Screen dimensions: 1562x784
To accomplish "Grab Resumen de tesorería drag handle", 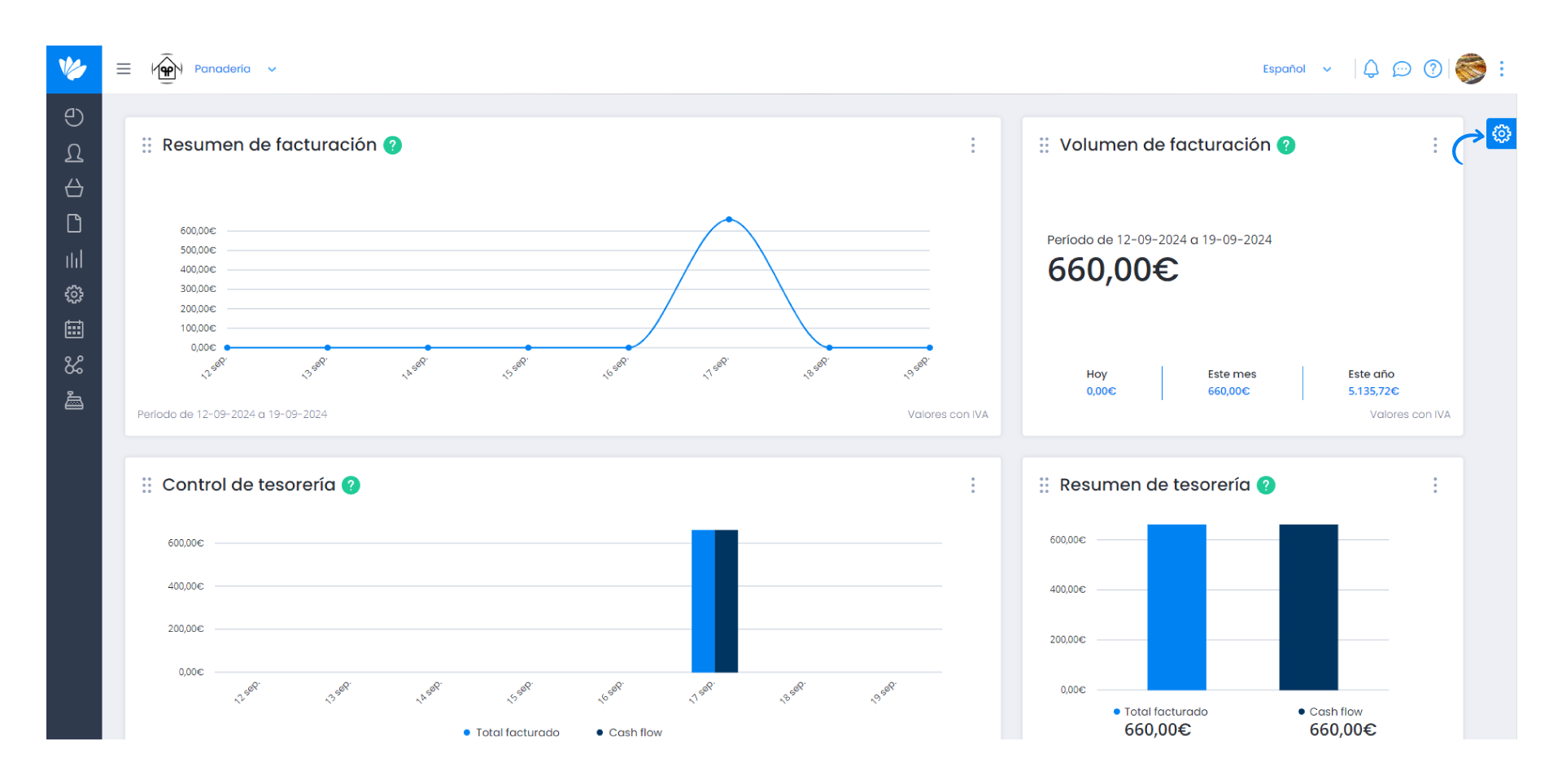I will (x=1044, y=485).
